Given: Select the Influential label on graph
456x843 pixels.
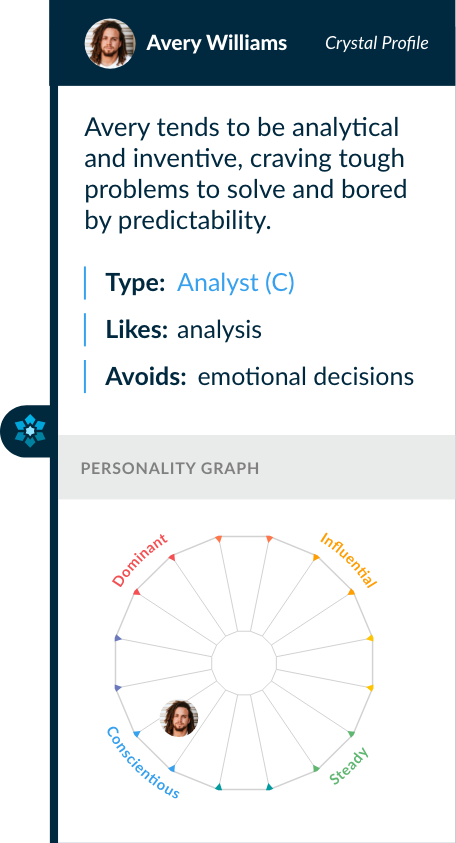Looking at the screenshot, I should 348,560.
